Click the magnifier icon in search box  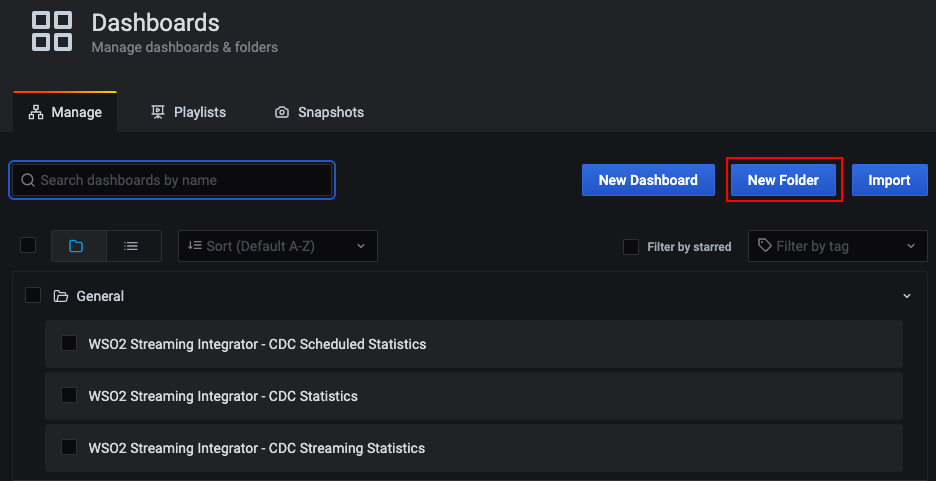coord(27,180)
